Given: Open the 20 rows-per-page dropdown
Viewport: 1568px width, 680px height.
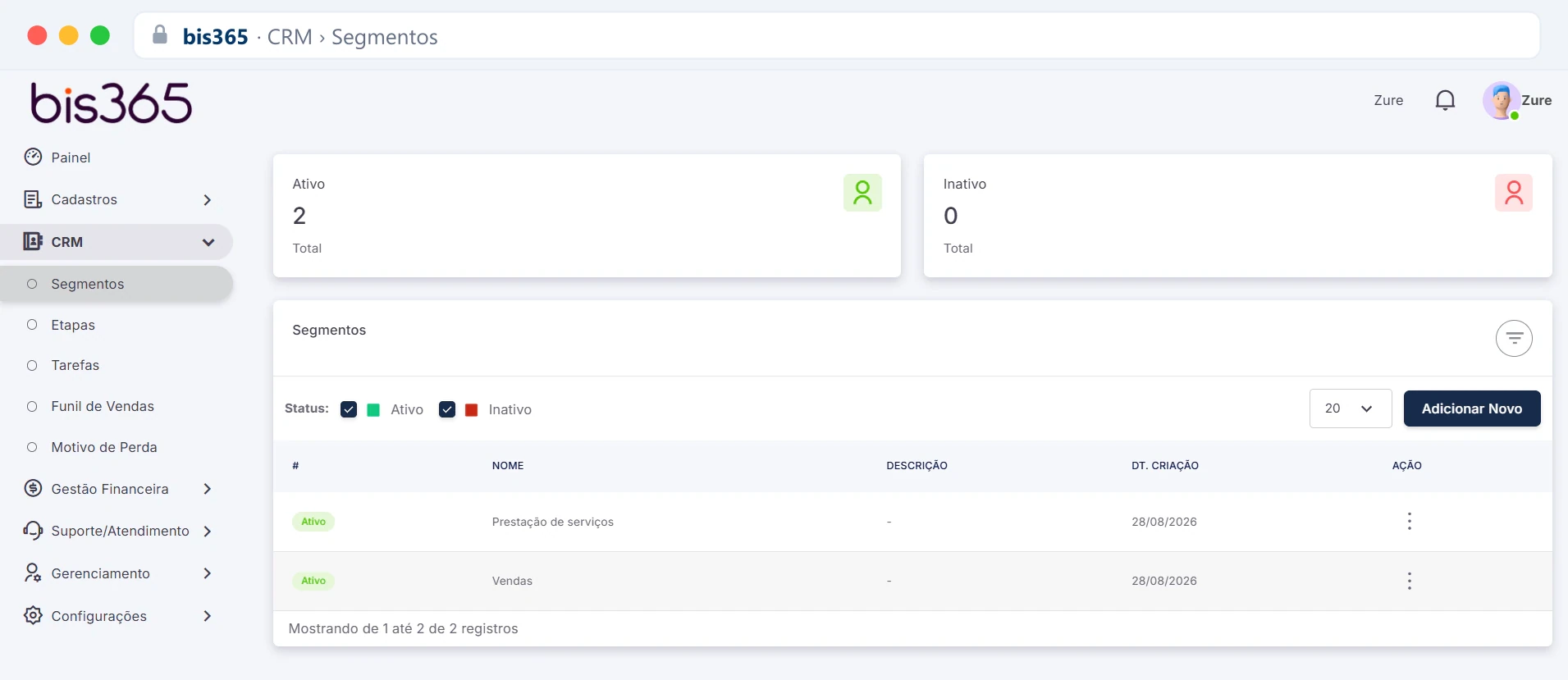Looking at the screenshot, I should pos(1351,408).
